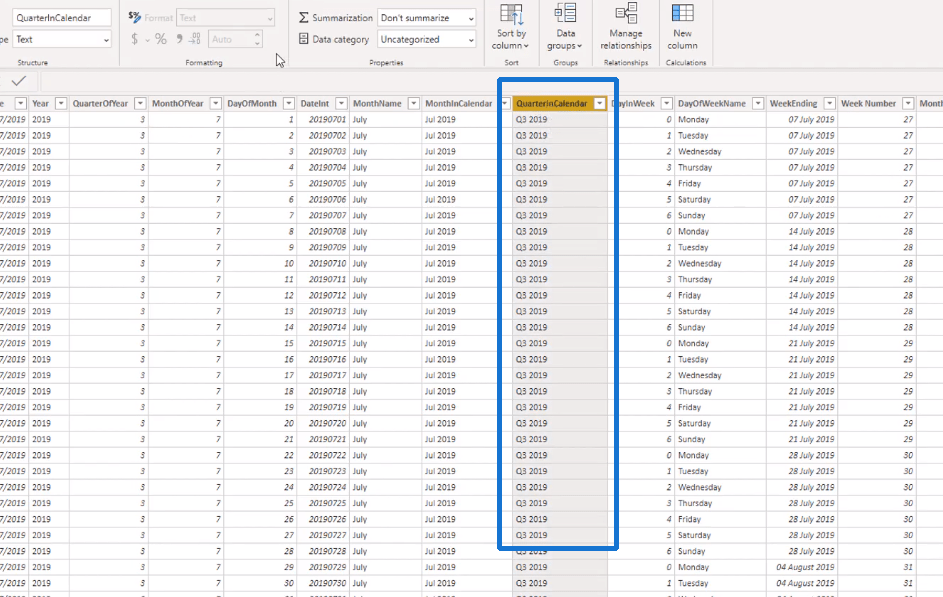Click 21 July 2019 in the 20190718 row
943x597 pixels.
click(x=811, y=391)
